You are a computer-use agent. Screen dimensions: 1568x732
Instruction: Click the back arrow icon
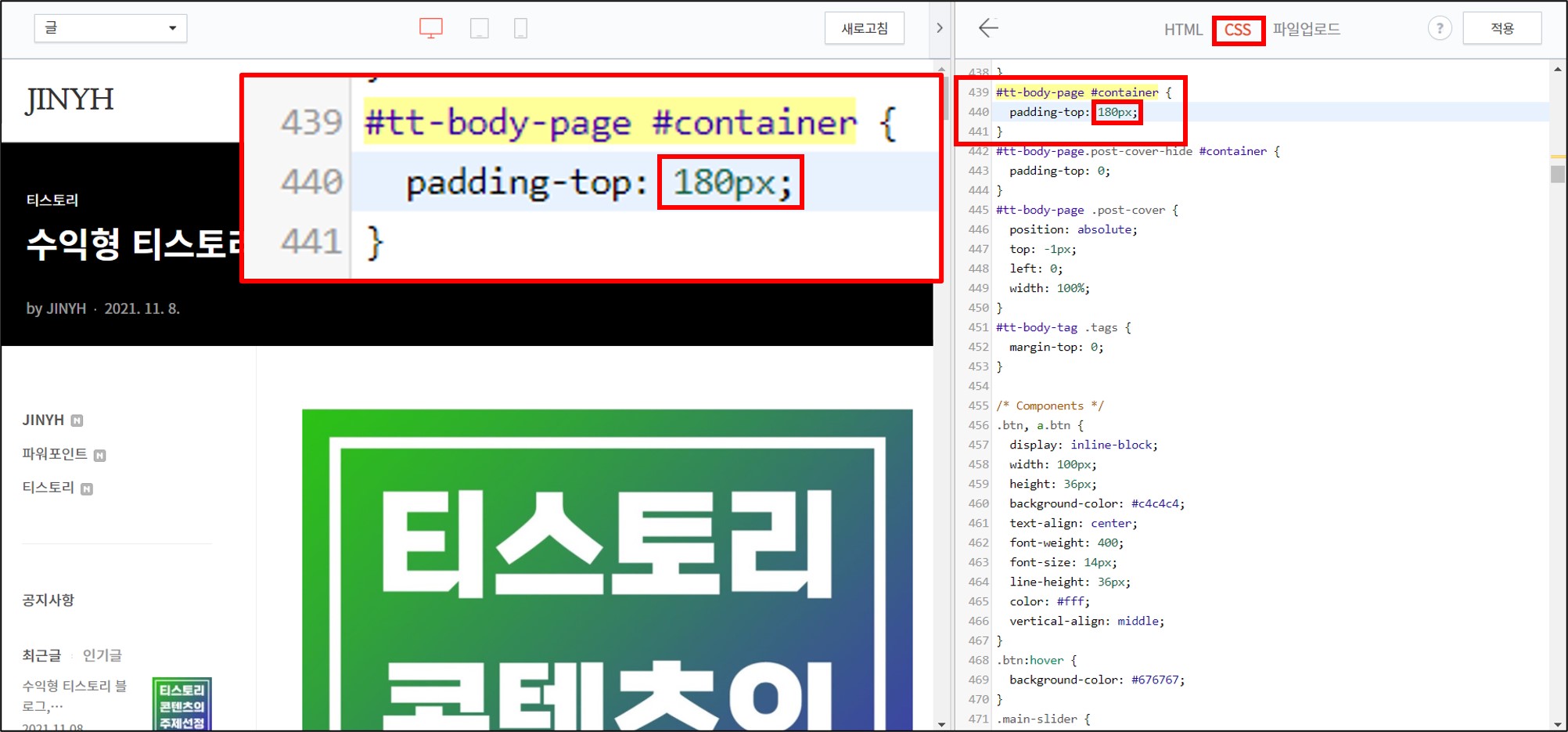coord(988,28)
